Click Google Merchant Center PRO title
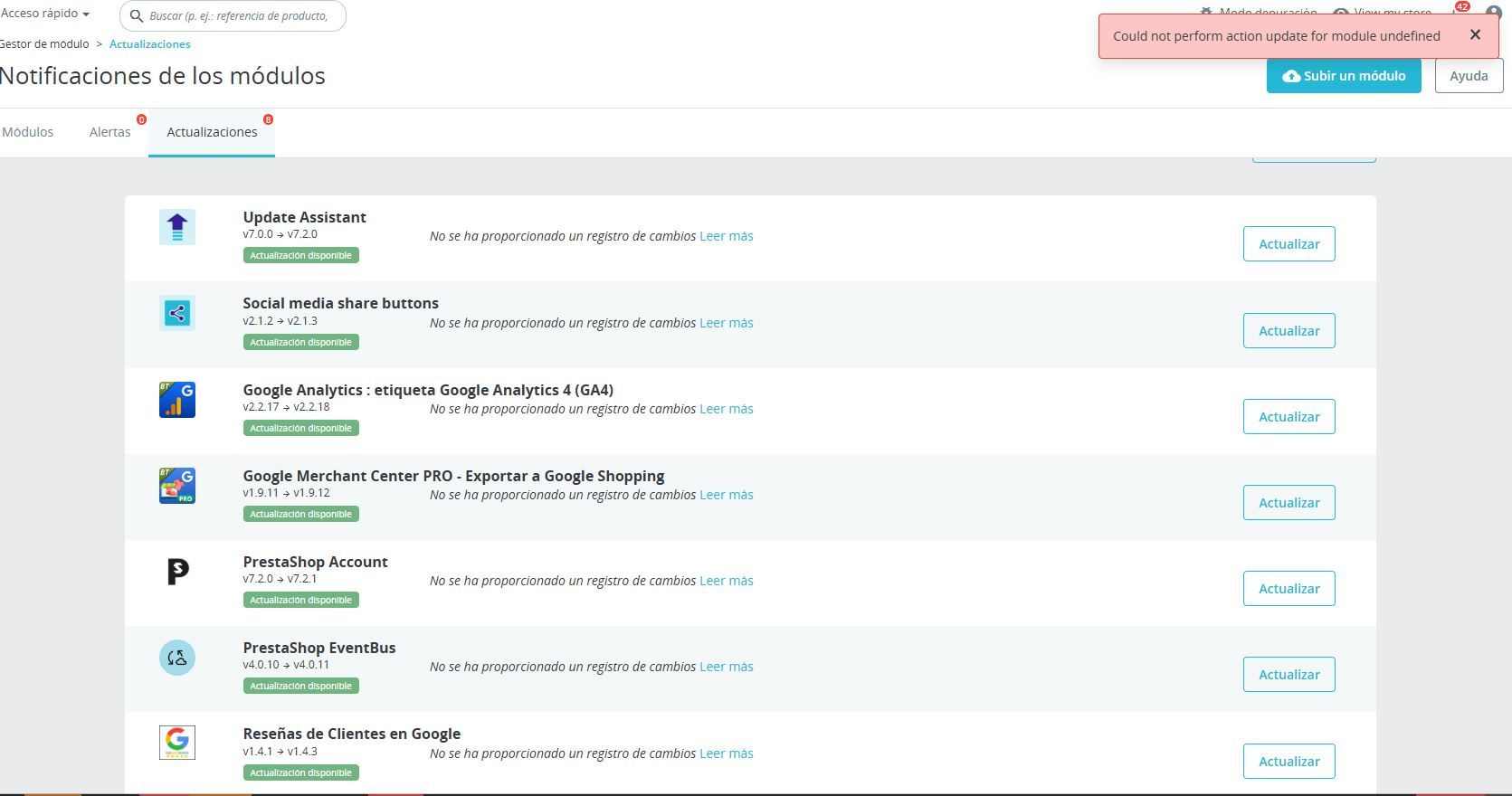 453,476
